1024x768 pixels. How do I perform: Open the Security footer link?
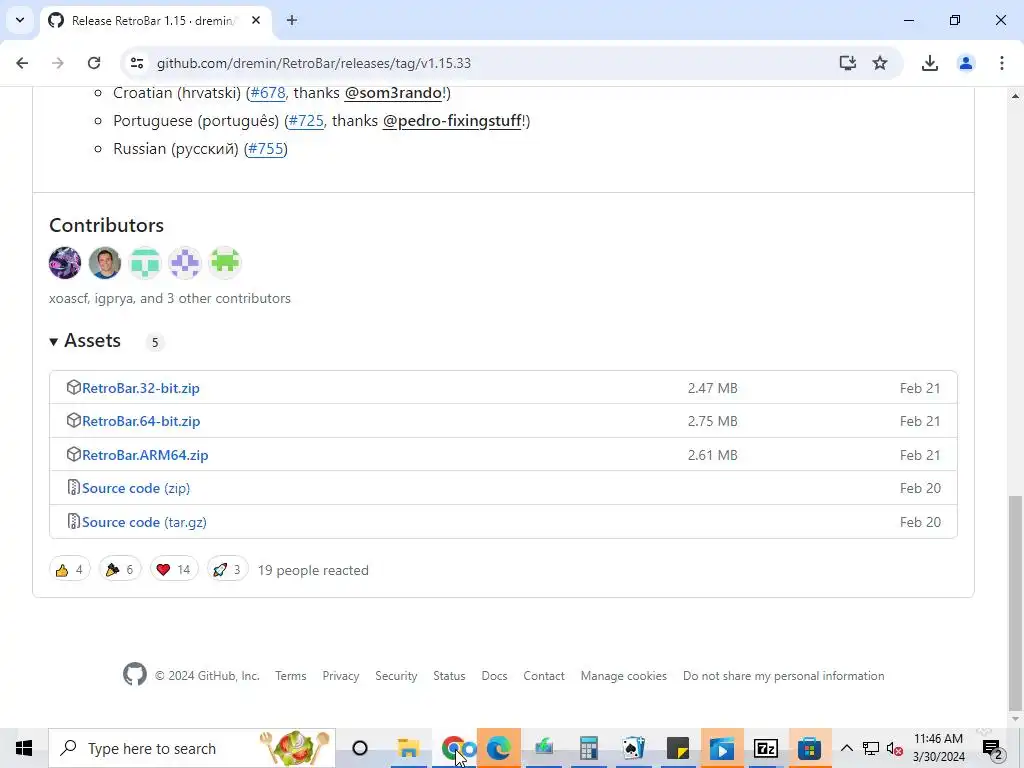pyautogui.click(x=396, y=676)
